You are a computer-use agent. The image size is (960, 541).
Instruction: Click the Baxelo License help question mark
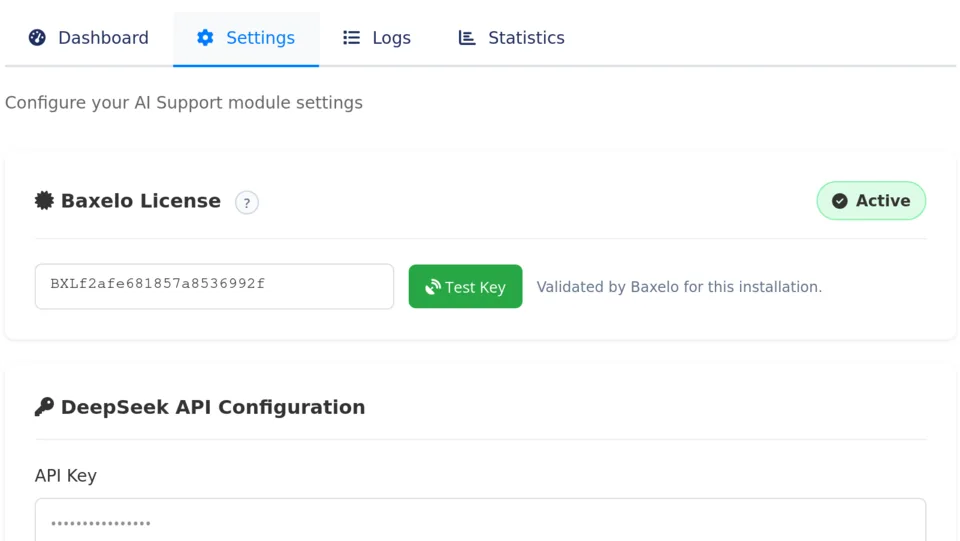click(x=247, y=203)
